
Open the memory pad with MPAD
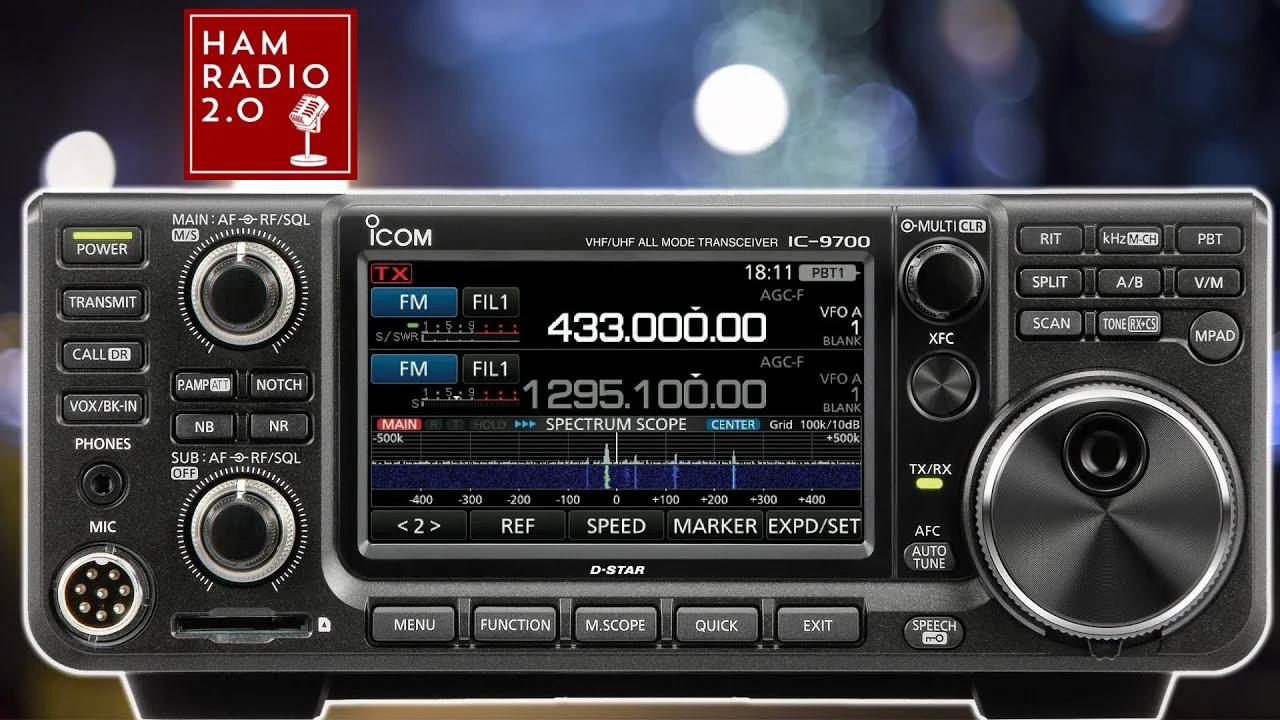pyautogui.click(x=1215, y=337)
